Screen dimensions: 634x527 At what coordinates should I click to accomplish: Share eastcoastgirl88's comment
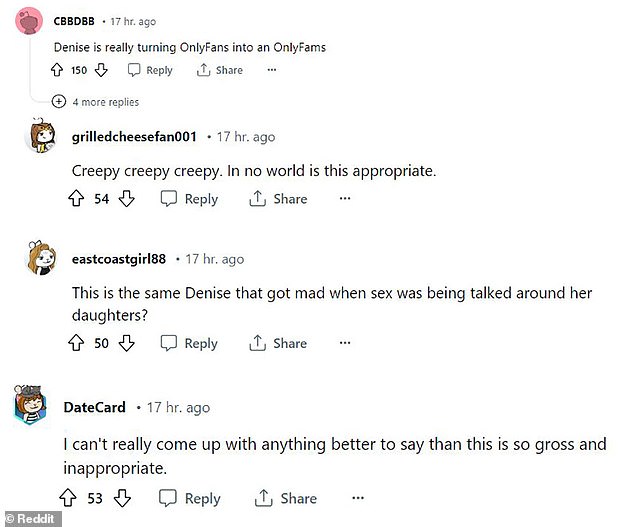tap(278, 343)
